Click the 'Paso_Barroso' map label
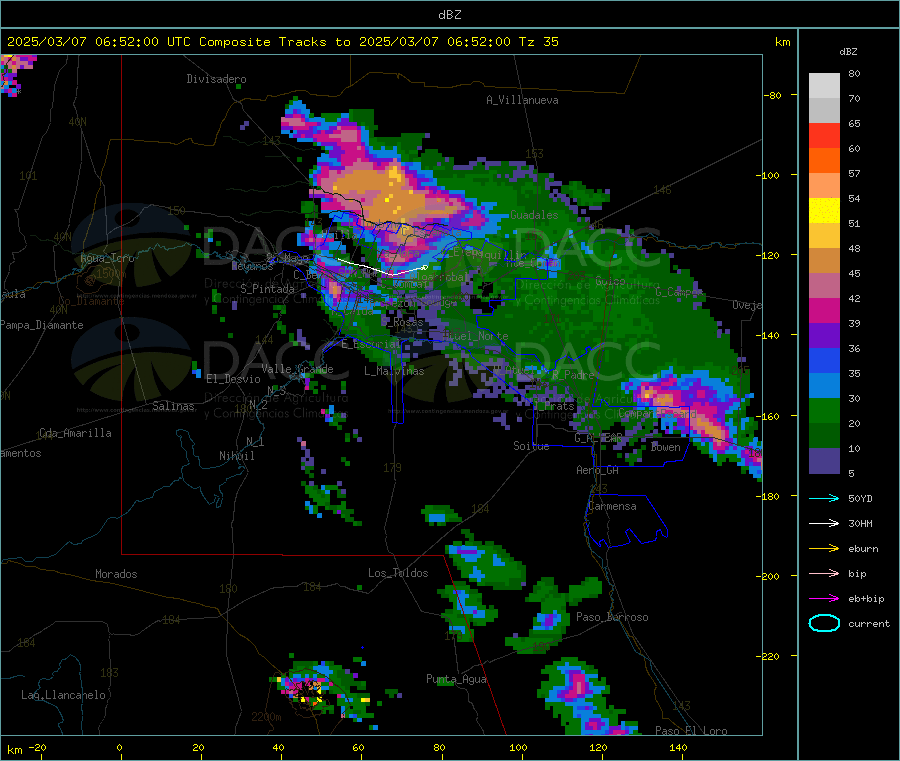Screen dimensions: 900x761 click(x=612, y=617)
